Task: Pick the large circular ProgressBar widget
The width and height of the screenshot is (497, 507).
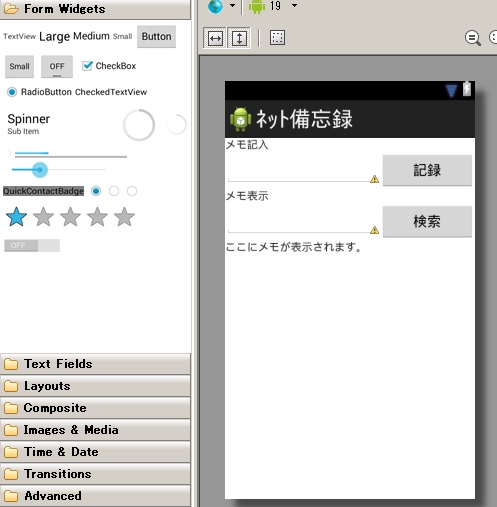Action: (139, 125)
